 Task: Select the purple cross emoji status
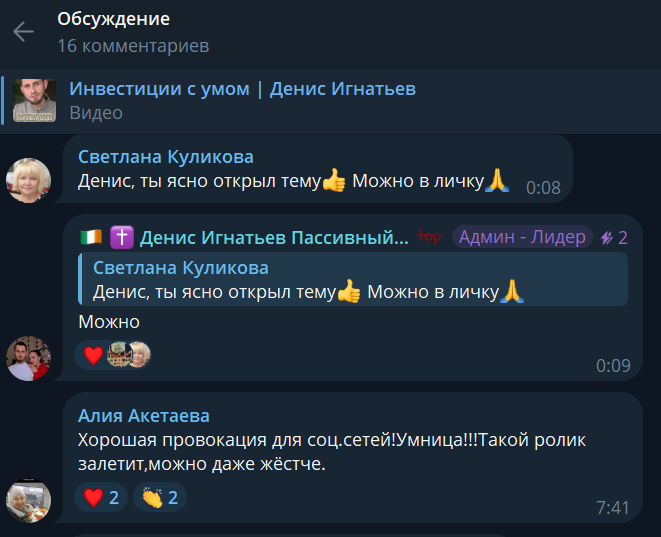[122, 237]
